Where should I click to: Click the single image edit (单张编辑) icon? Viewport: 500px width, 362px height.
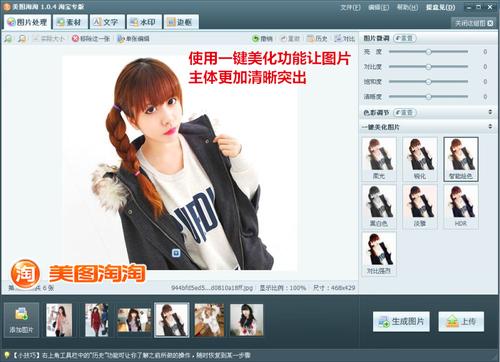[120, 39]
